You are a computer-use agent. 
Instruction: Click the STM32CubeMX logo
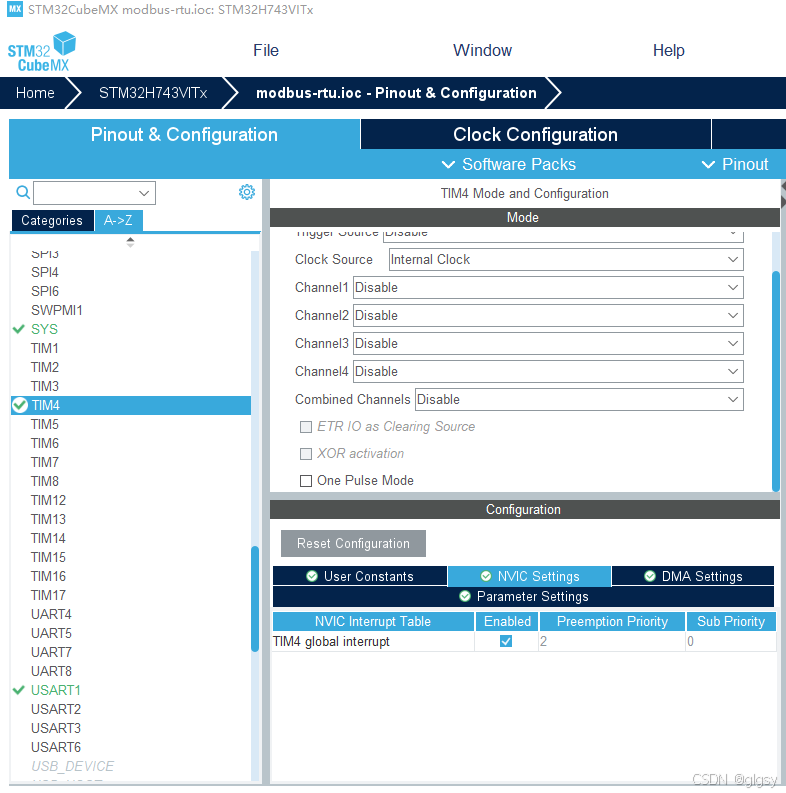pyautogui.click(x=41, y=51)
